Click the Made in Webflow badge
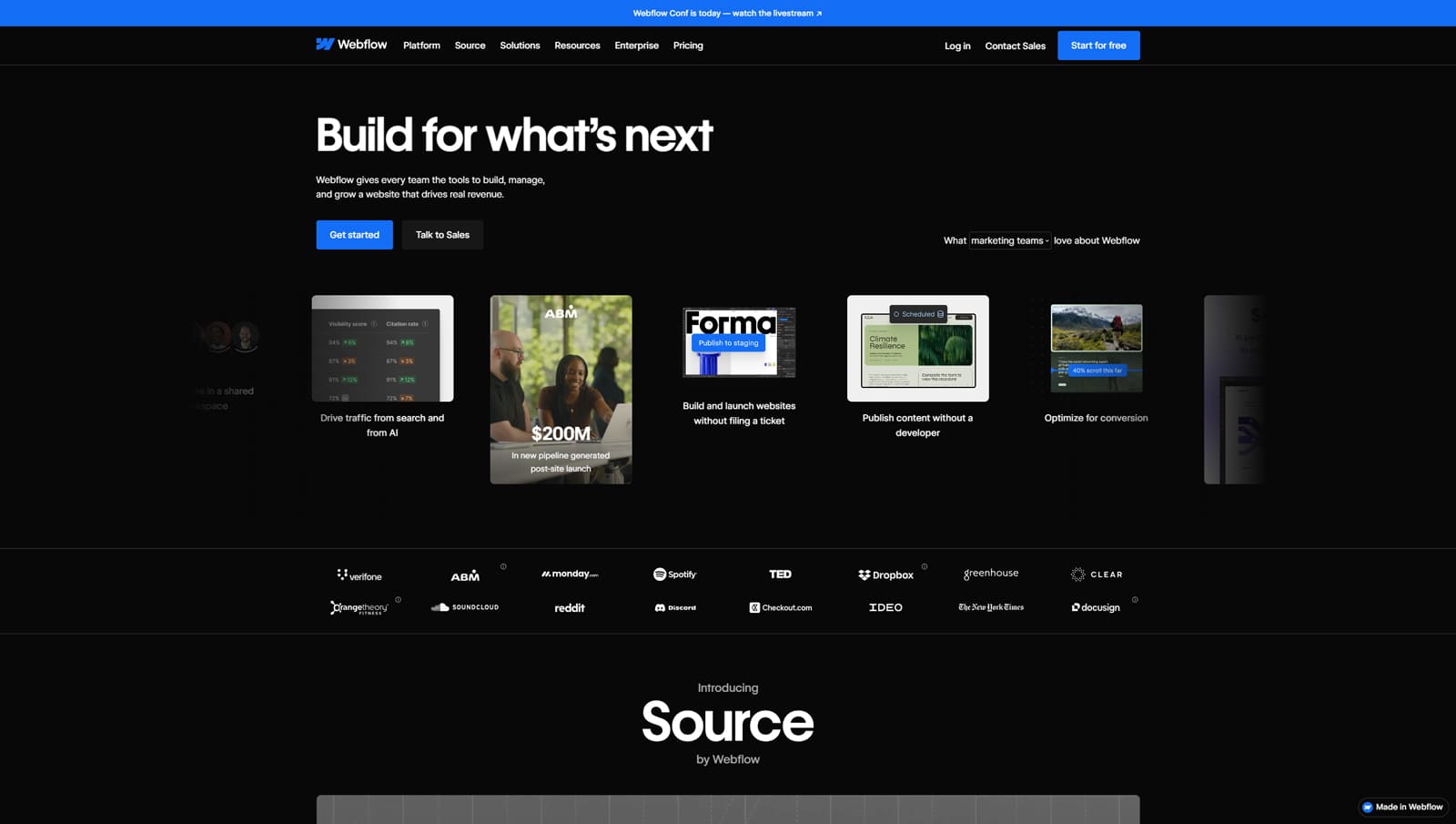1456x824 pixels. pyautogui.click(x=1402, y=807)
